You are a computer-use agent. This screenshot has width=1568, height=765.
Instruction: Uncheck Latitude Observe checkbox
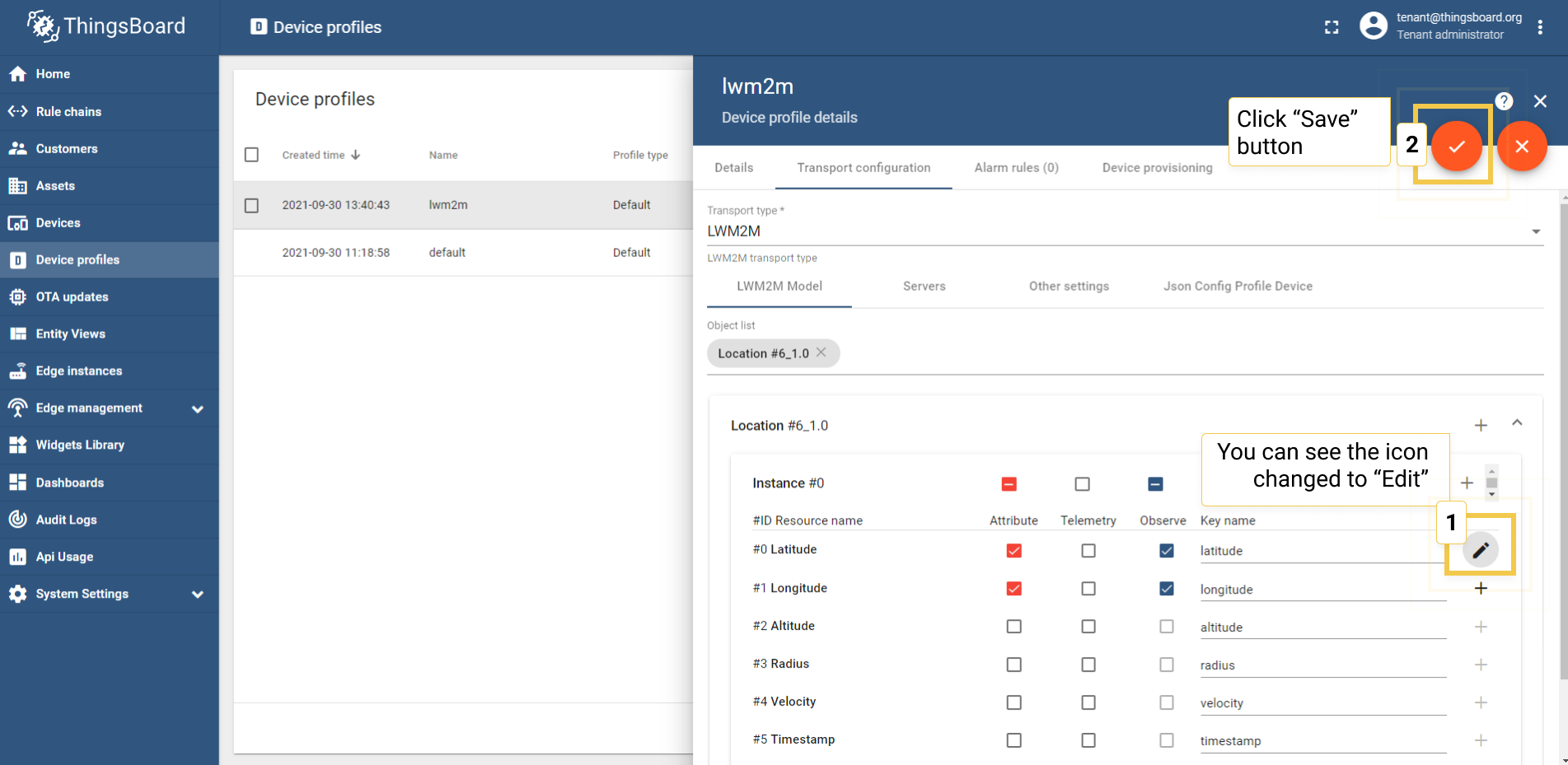point(1167,551)
